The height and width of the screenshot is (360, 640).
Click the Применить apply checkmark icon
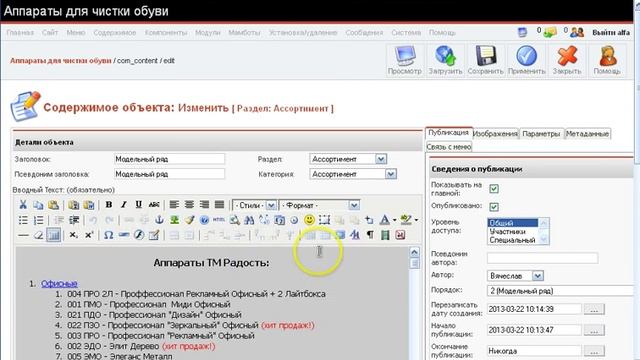point(527,60)
